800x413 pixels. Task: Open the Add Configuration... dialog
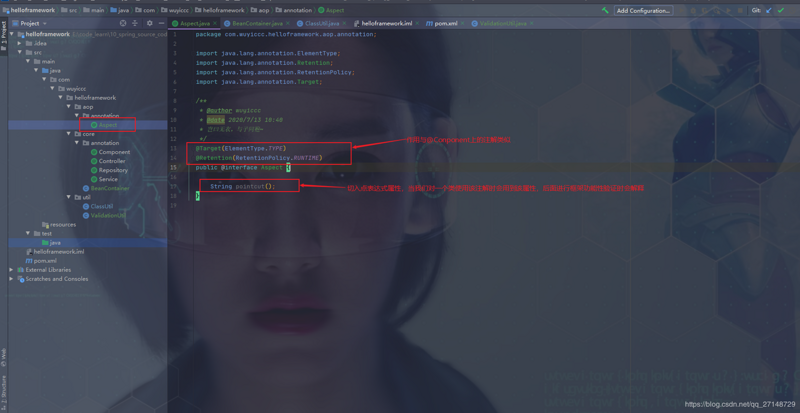click(x=643, y=10)
